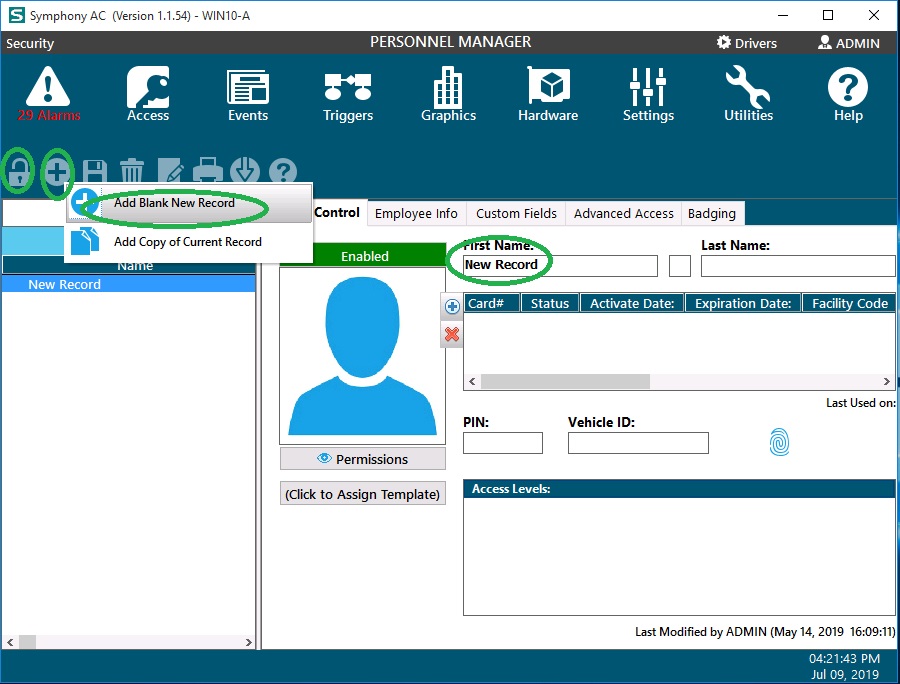Click the Last Name input field

point(798,266)
